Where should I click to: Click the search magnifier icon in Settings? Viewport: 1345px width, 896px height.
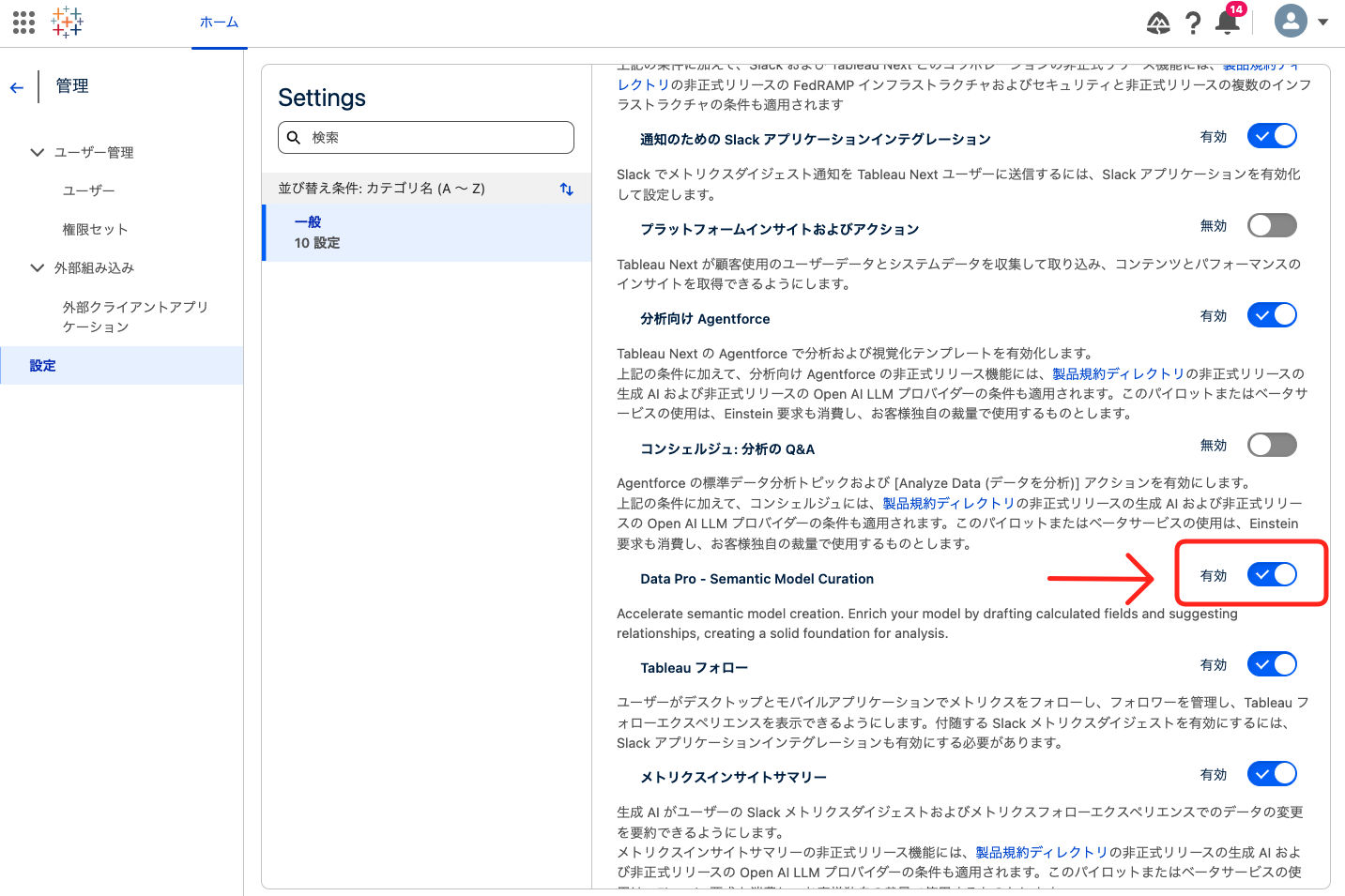(294, 137)
